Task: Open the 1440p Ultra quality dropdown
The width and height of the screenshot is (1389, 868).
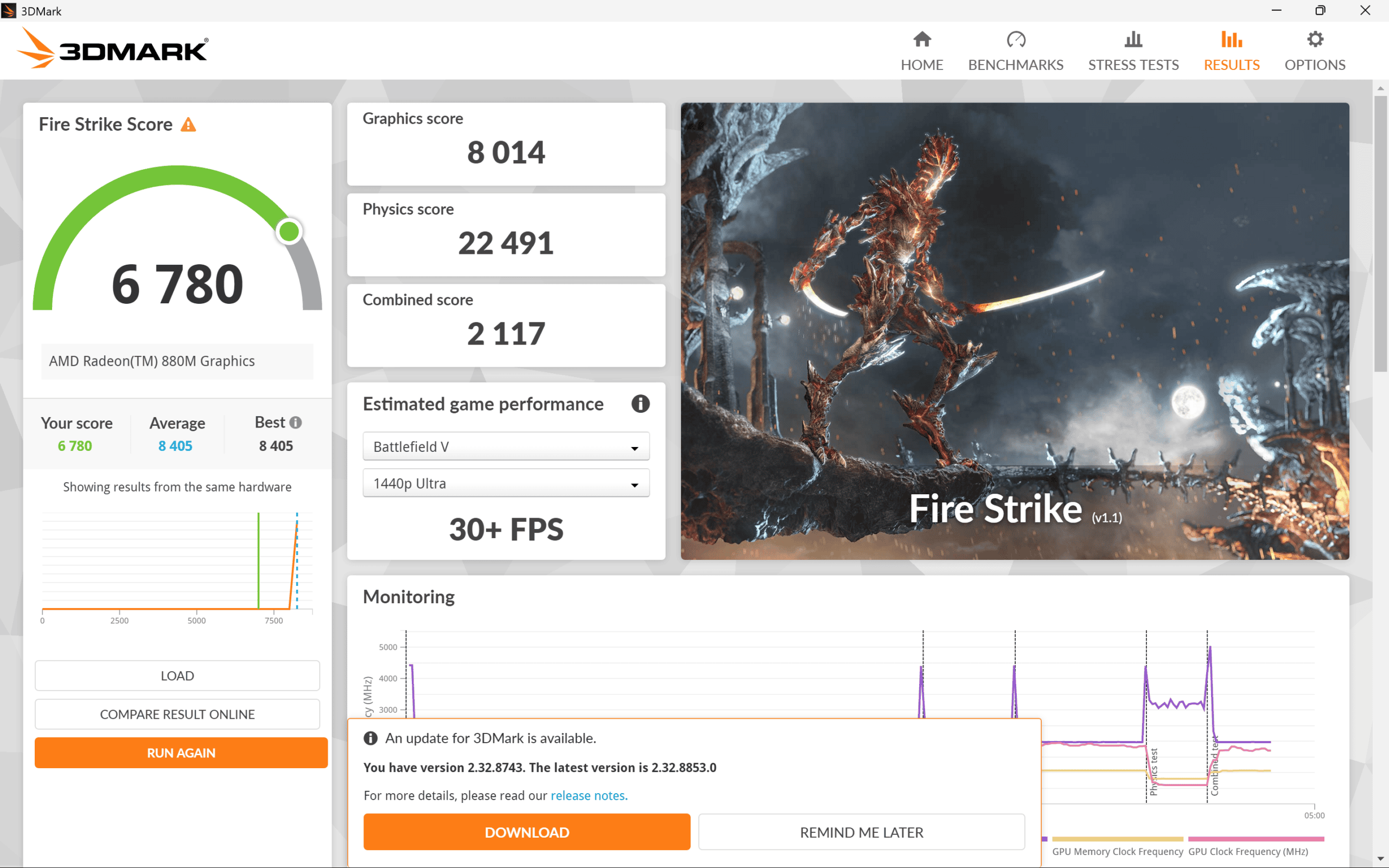Action: [506, 483]
